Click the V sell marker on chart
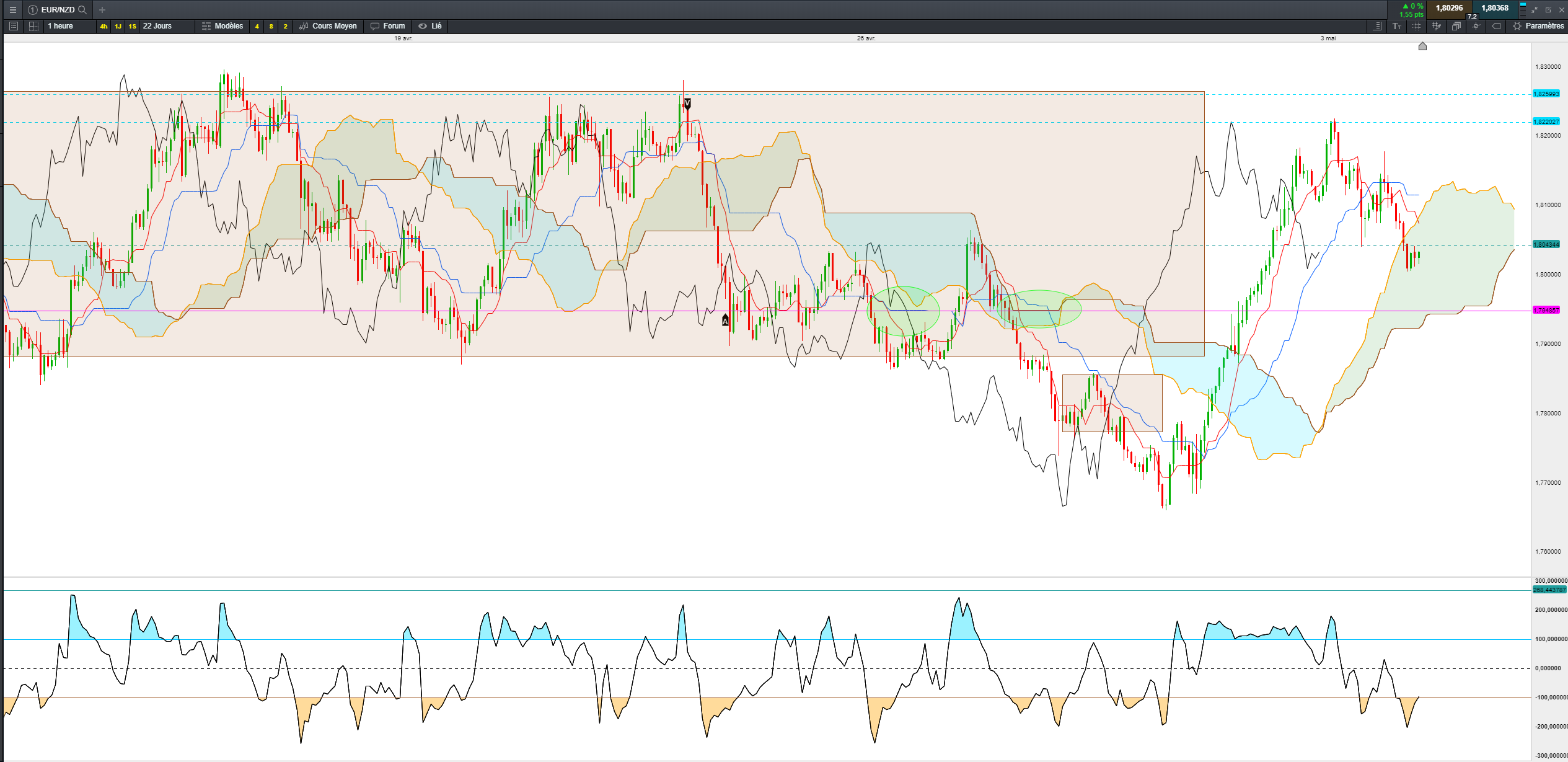This screenshot has height=762, width=1568. pos(687,103)
